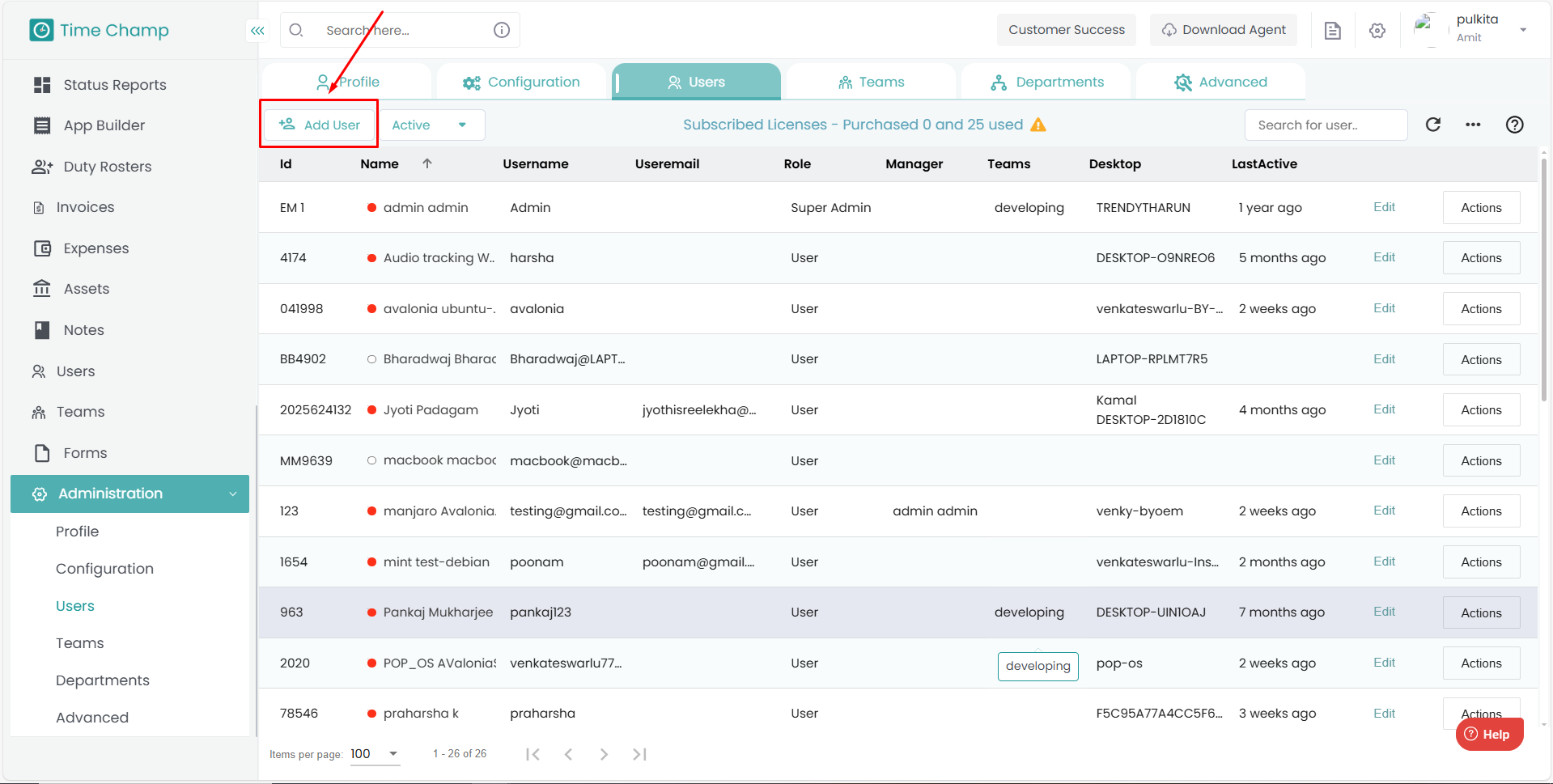Image resolution: width=1553 pixels, height=784 pixels.
Task: Switch to the Departments tab
Action: 1046,83
